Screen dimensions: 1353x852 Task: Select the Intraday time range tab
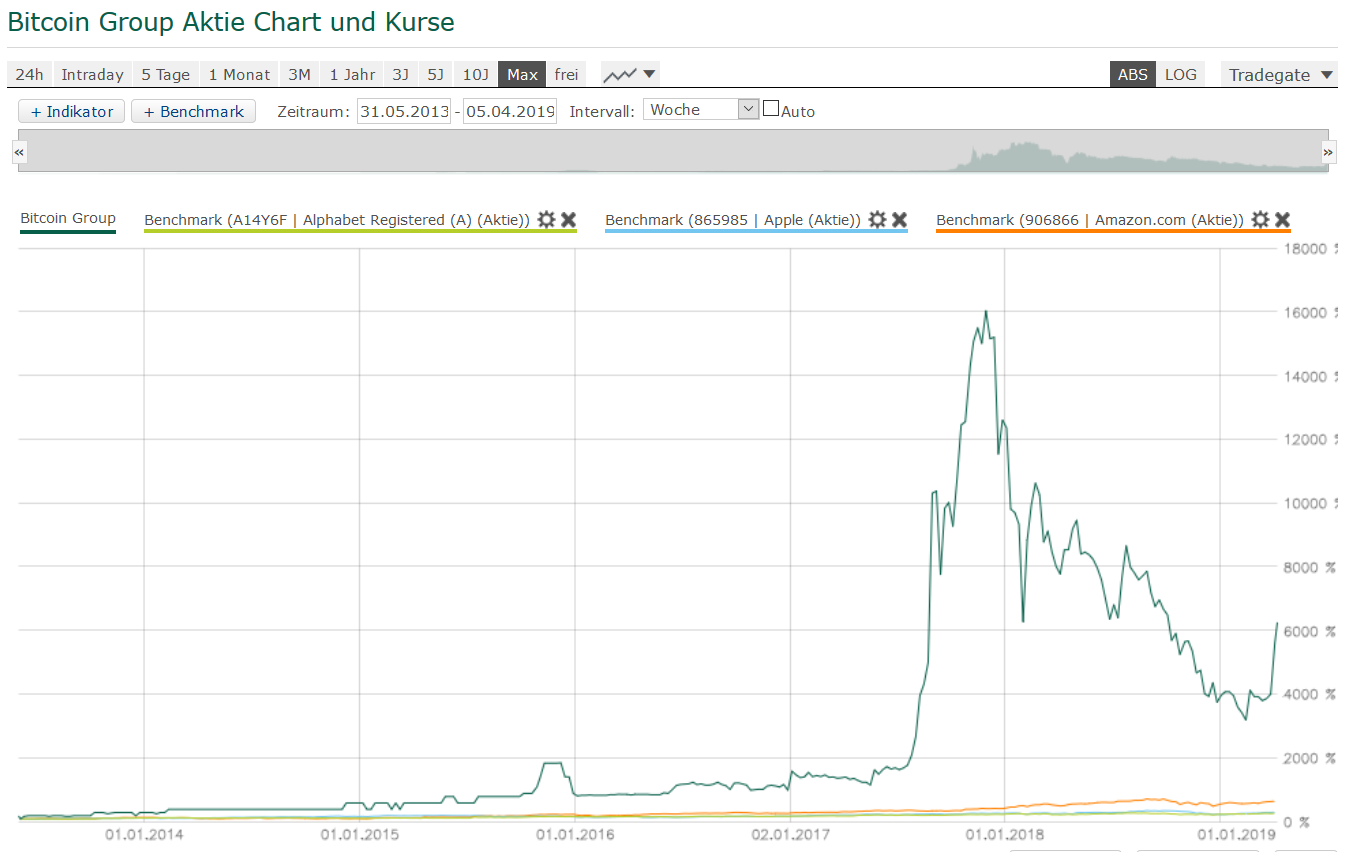click(92, 74)
